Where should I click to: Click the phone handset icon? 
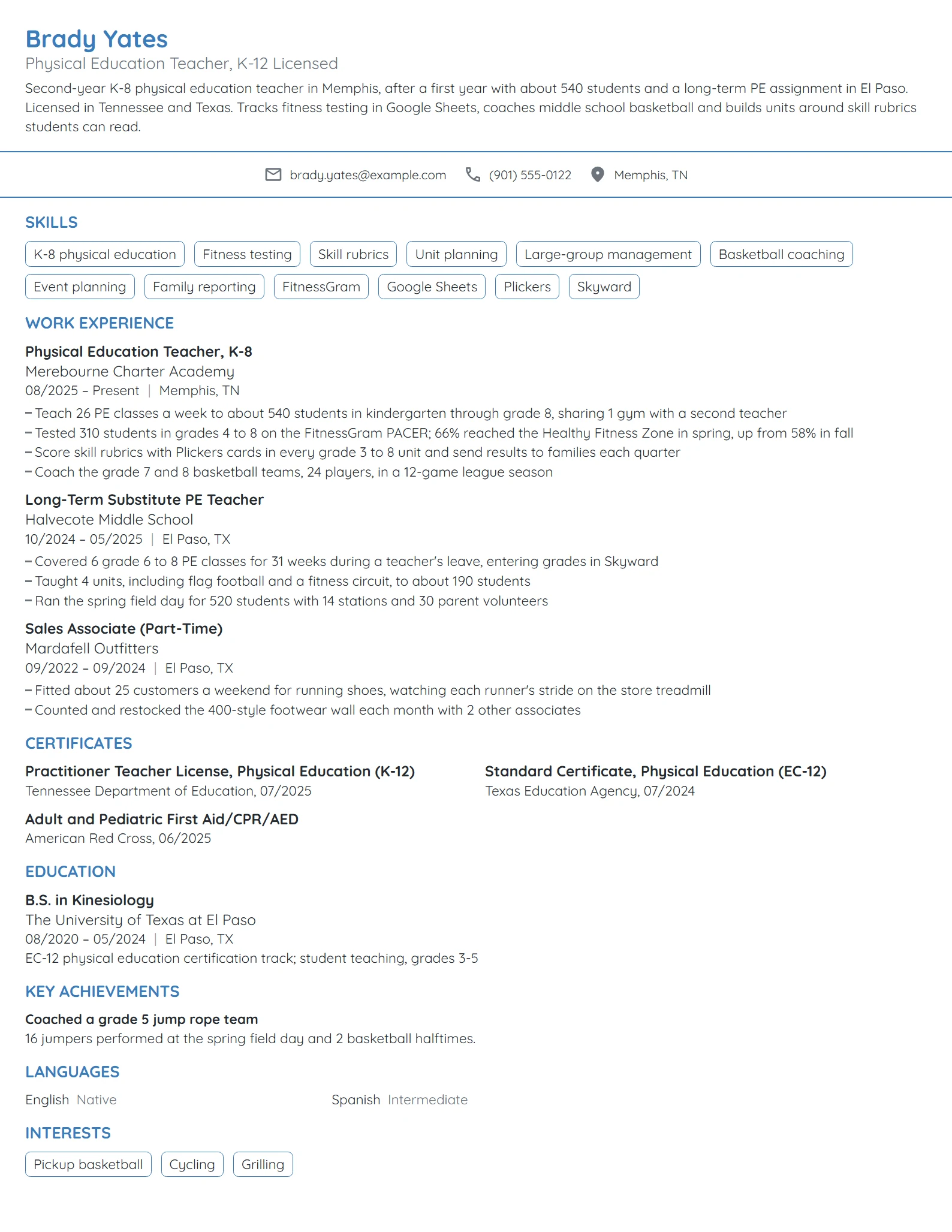(x=473, y=174)
